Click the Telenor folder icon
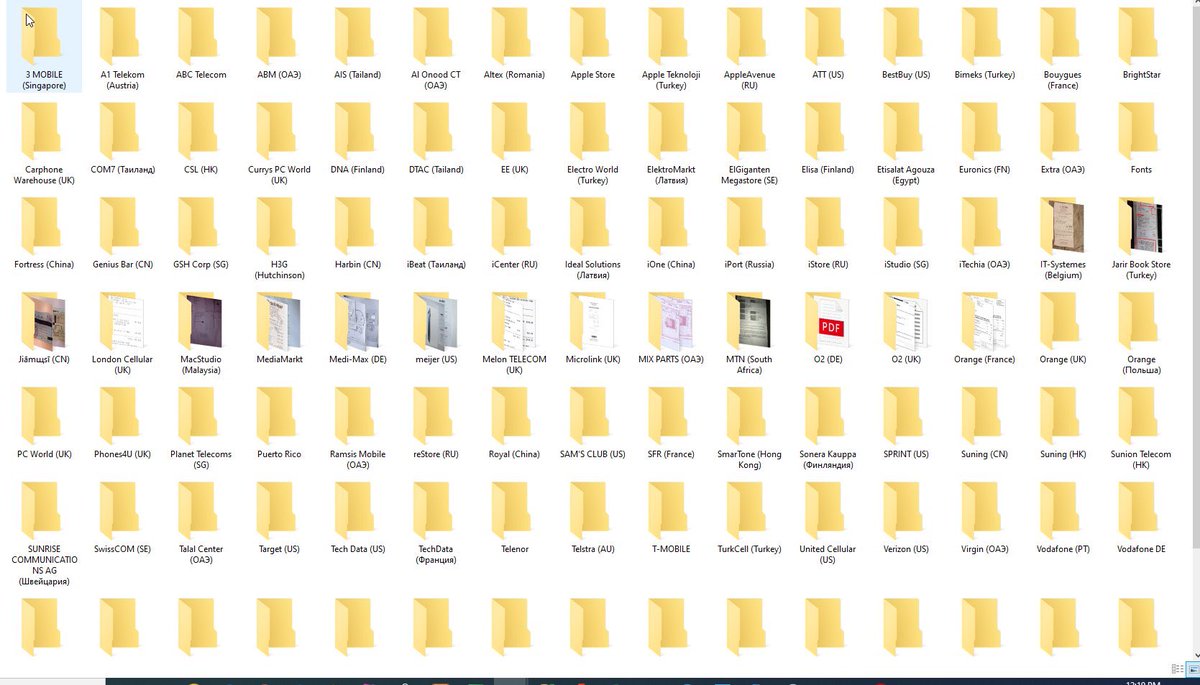This screenshot has height=685, width=1200. (513, 510)
